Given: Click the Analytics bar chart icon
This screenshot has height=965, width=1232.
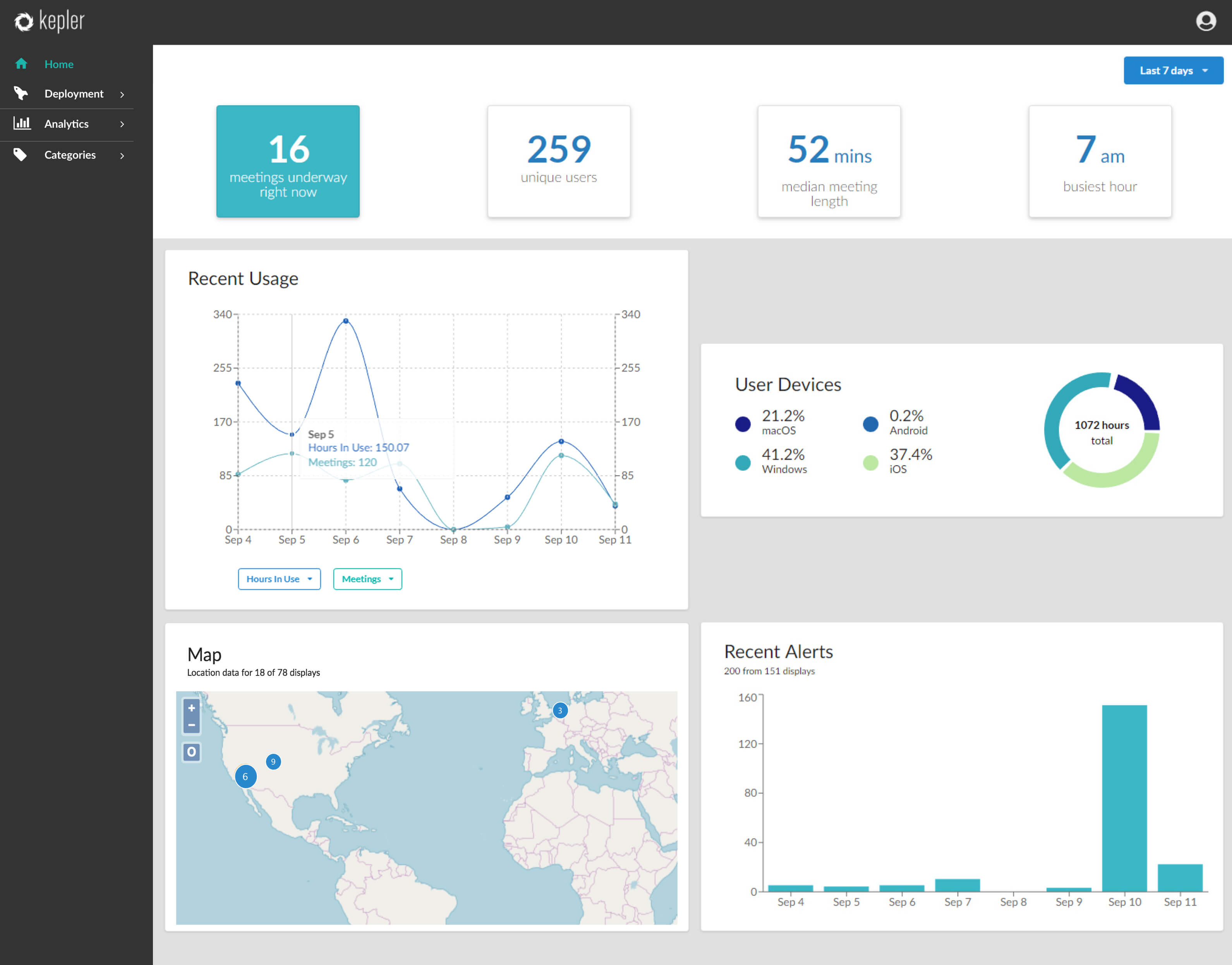Looking at the screenshot, I should point(21,123).
